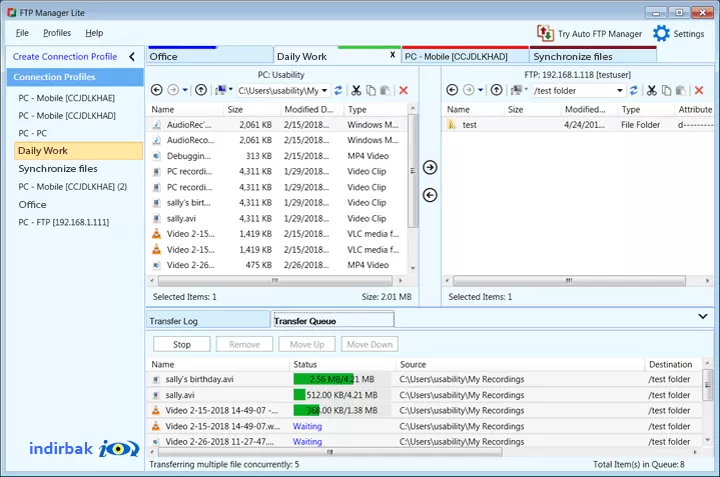The height and width of the screenshot is (477, 720).
Task: Collapse the transfer panel with chevron
Action: pyautogui.click(x=703, y=316)
